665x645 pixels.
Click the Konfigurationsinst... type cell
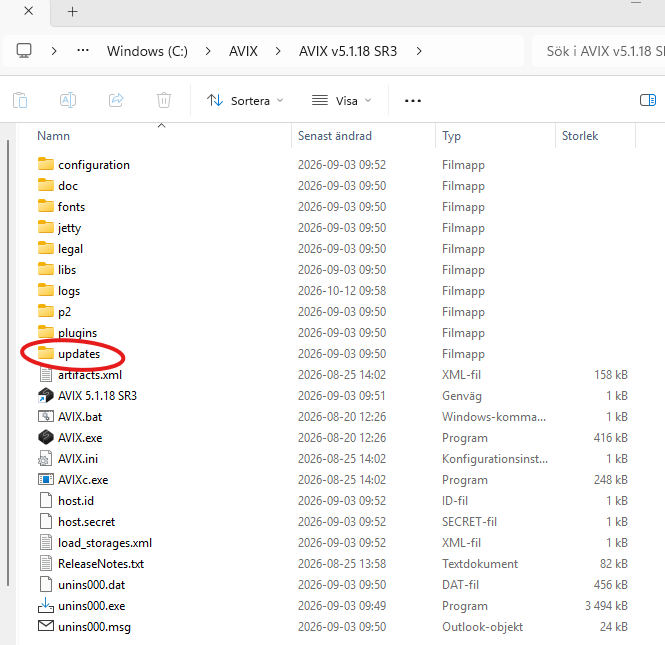point(495,458)
